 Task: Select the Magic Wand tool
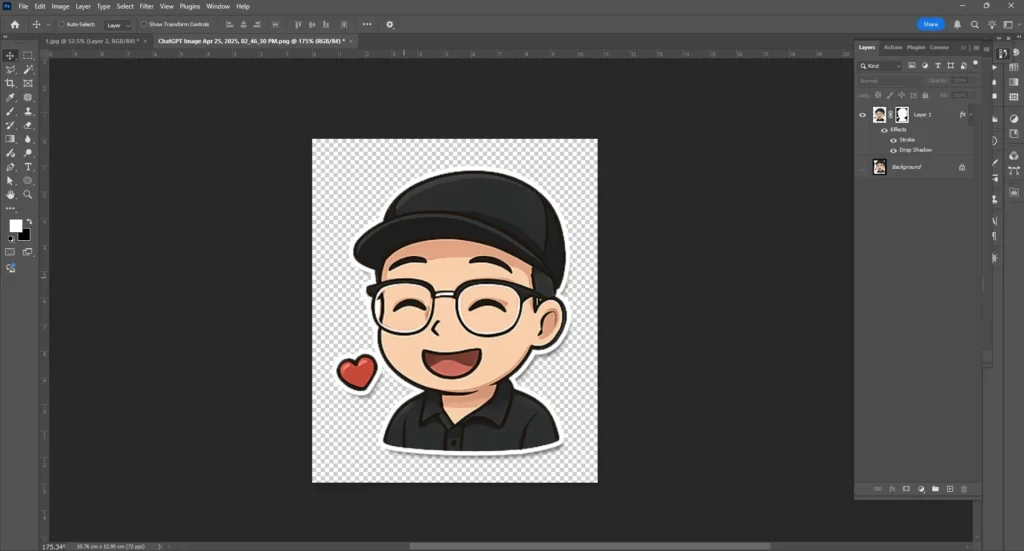28,69
